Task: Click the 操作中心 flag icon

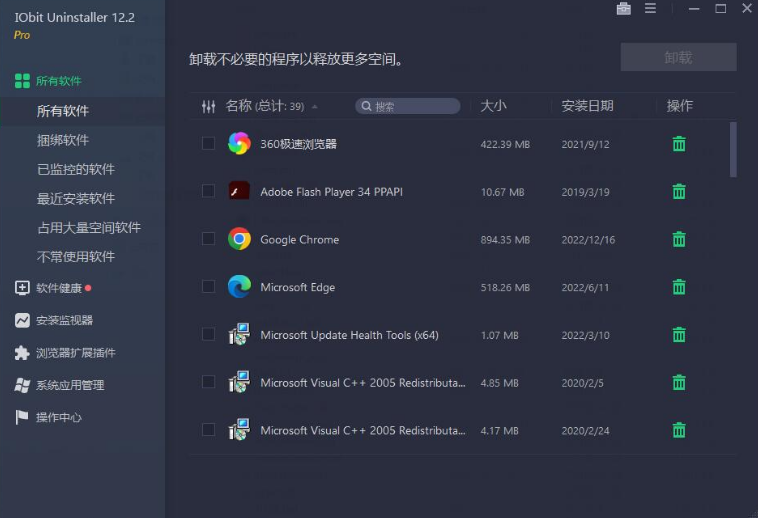Action: coord(22,417)
